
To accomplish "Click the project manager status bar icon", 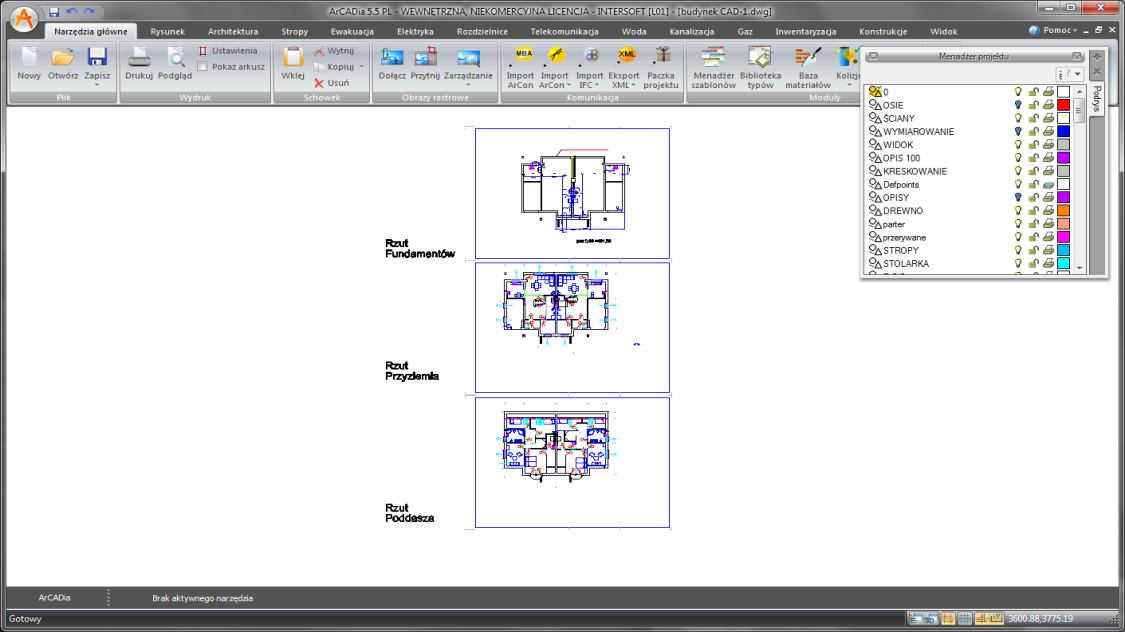I will [915, 618].
